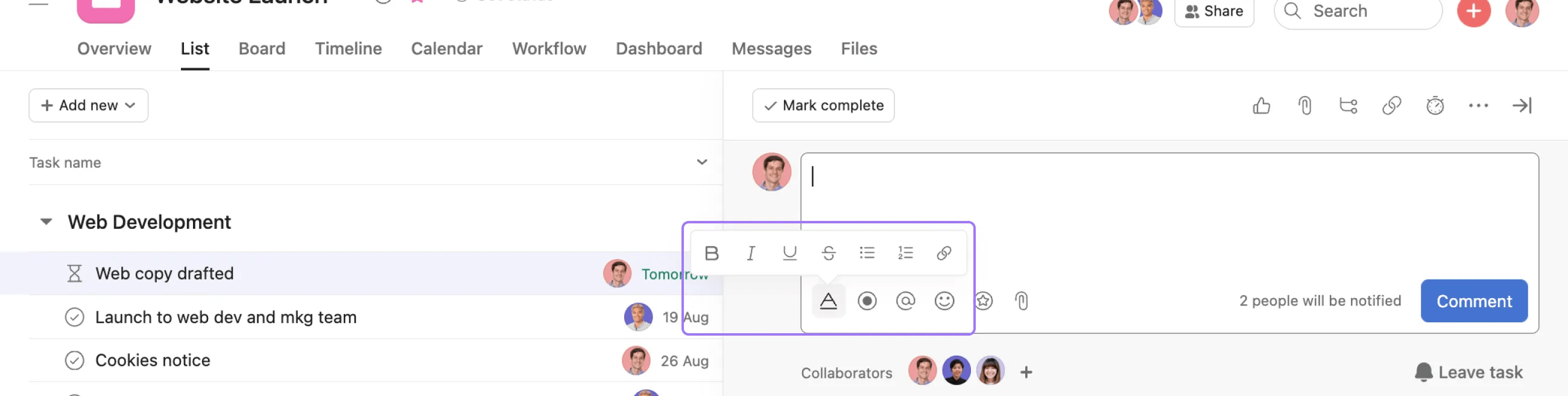Click the Comment button

pyautogui.click(x=1474, y=301)
